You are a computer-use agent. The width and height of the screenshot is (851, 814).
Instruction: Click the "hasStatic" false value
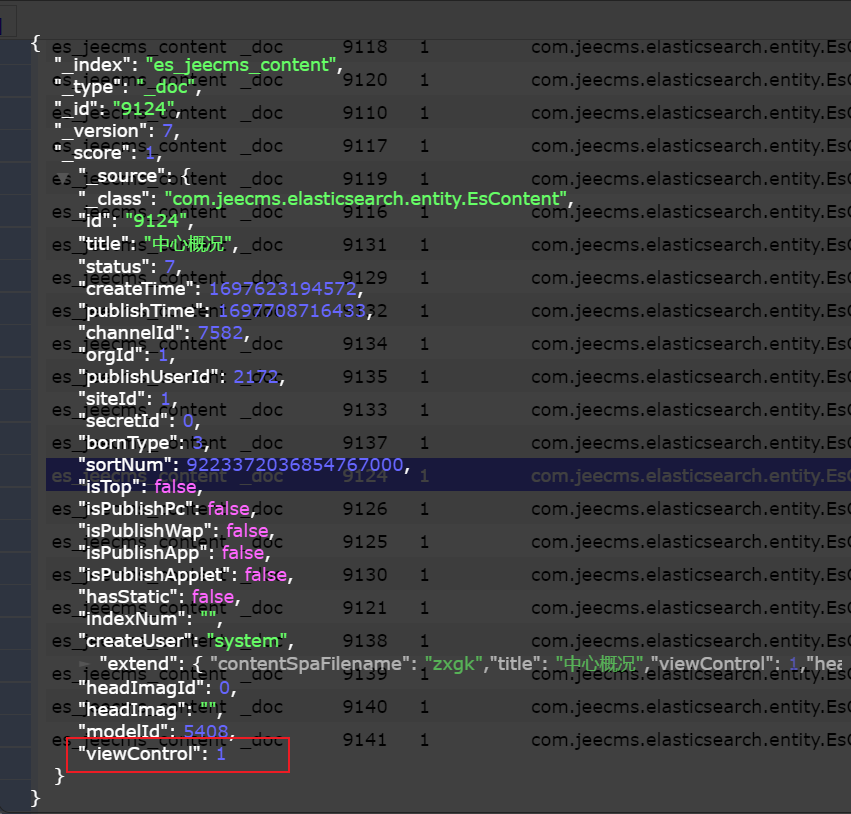[213, 597]
